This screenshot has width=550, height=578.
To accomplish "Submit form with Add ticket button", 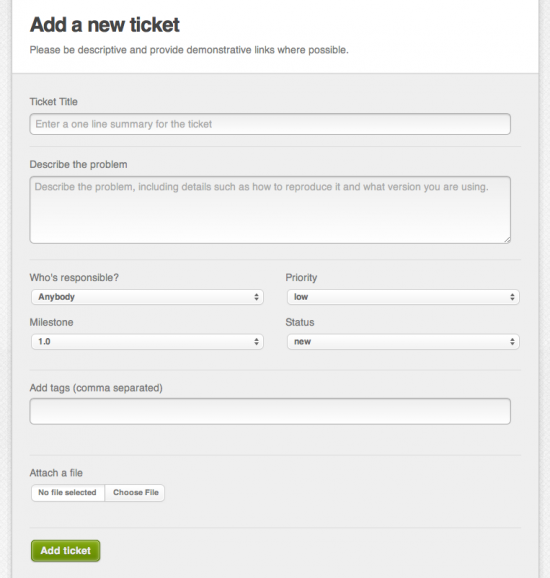I will click(66, 551).
